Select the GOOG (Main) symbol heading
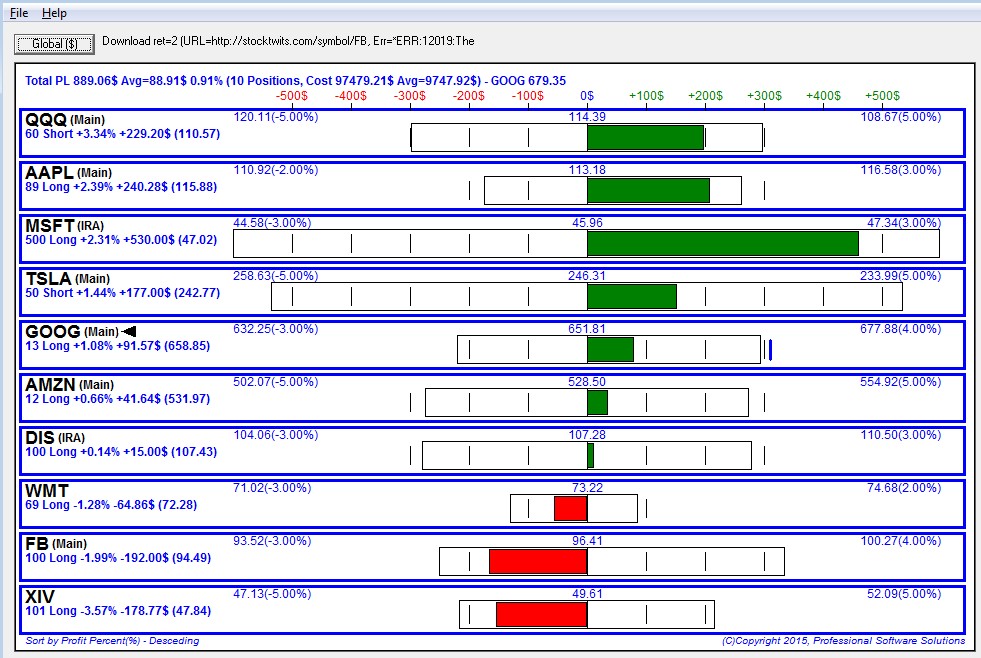This screenshot has height=658, width=981. pyautogui.click(x=72, y=332)
